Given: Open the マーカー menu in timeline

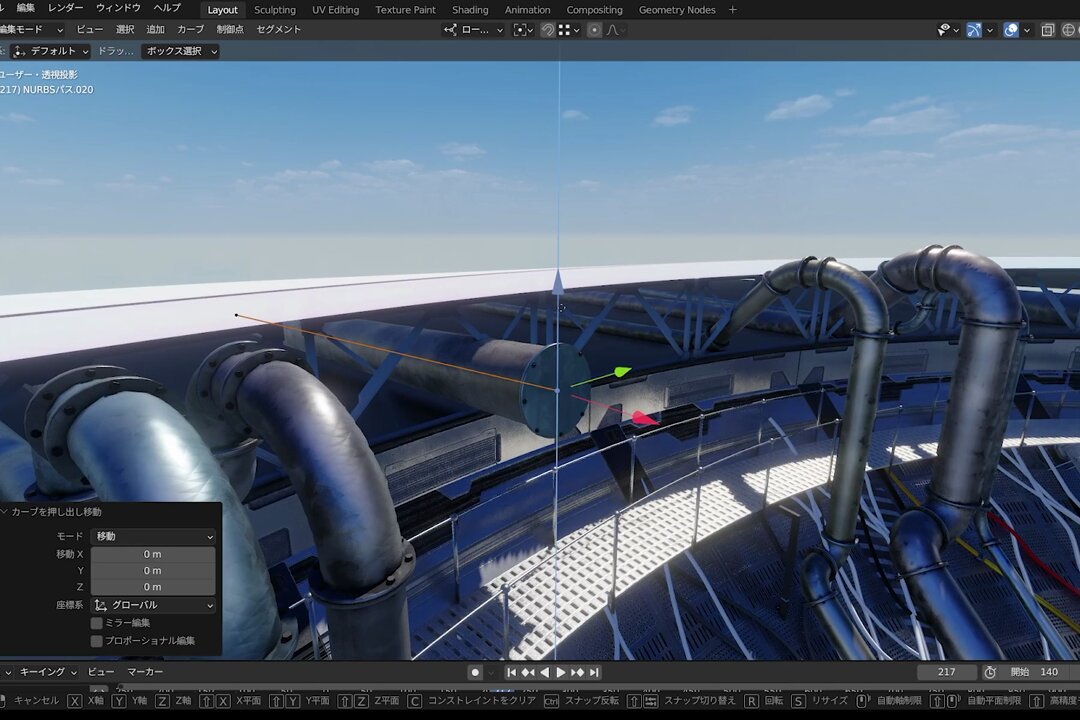Looking at the screenshot, I should pos(145,672).
